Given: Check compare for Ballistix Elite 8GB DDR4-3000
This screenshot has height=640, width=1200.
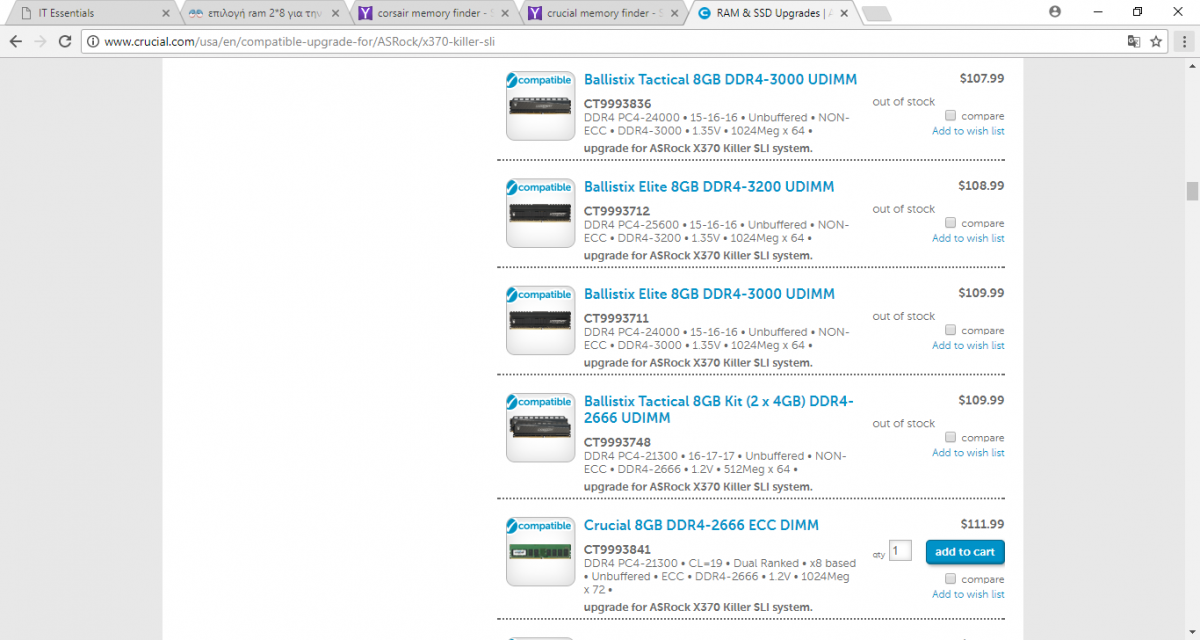Looking at the screenshot, I should [951, 329].
